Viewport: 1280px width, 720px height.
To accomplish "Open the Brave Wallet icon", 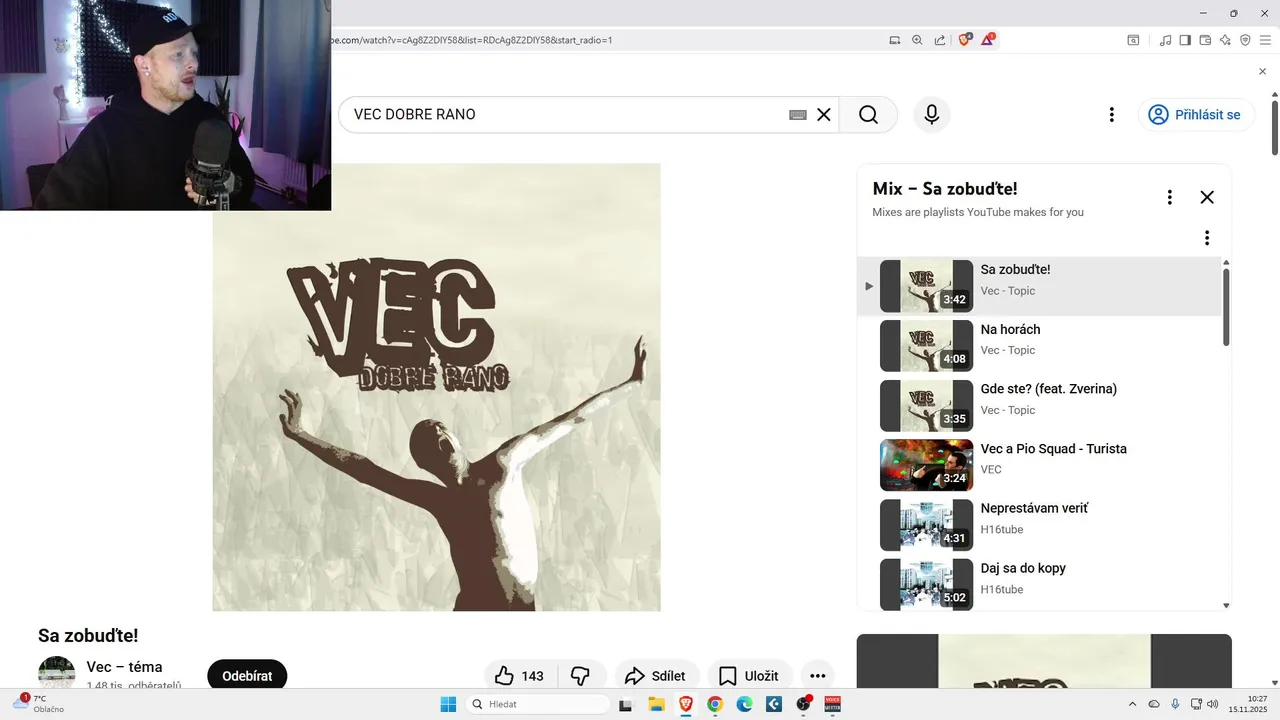I will (x=1205, y=40).
